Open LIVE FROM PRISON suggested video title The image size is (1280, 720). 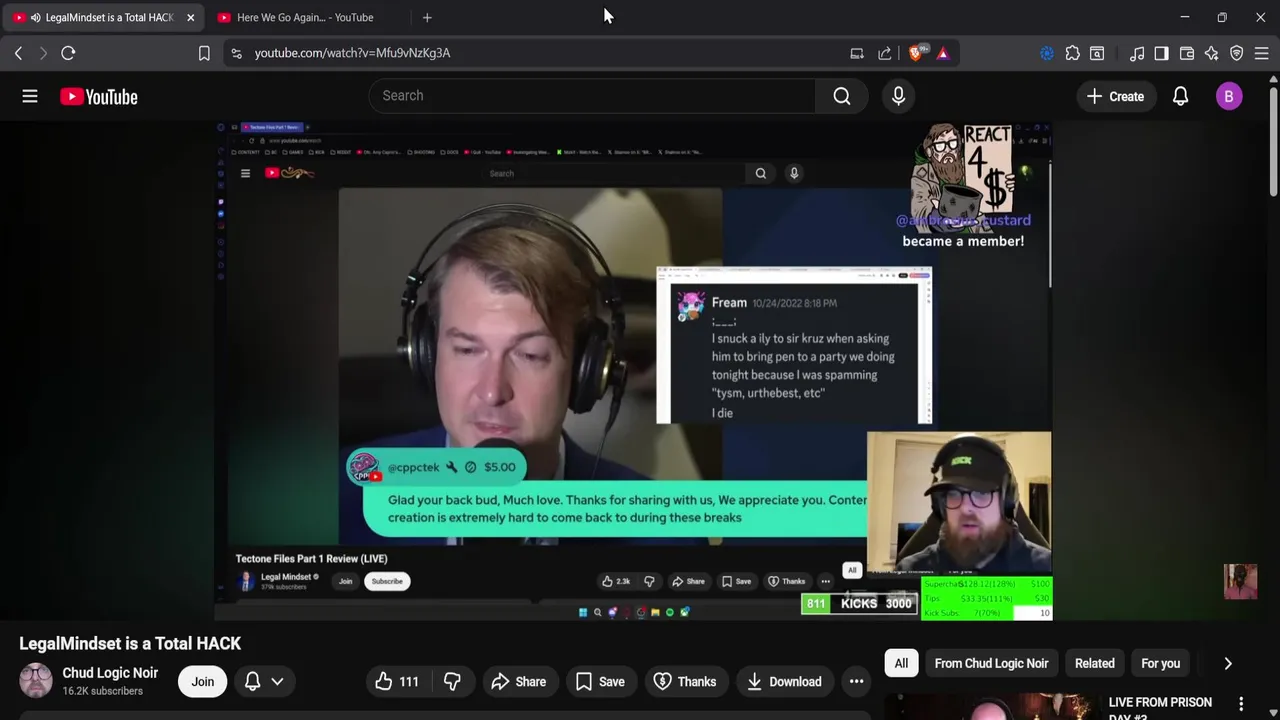point(1160,708)
